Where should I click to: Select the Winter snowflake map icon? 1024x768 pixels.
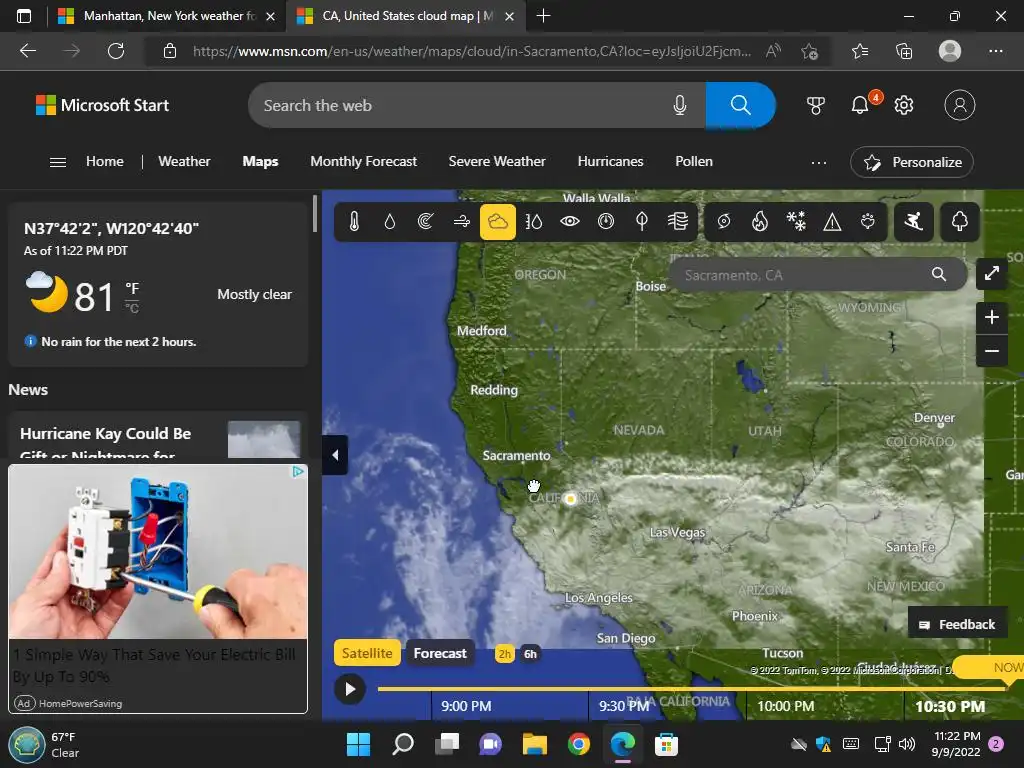[x=796, y=222]
